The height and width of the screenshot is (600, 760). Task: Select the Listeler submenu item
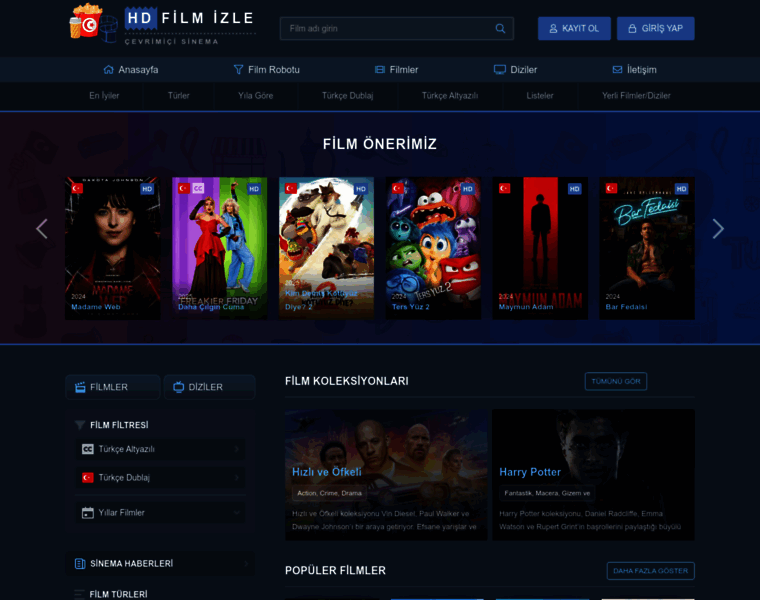[x=540, y=96]
